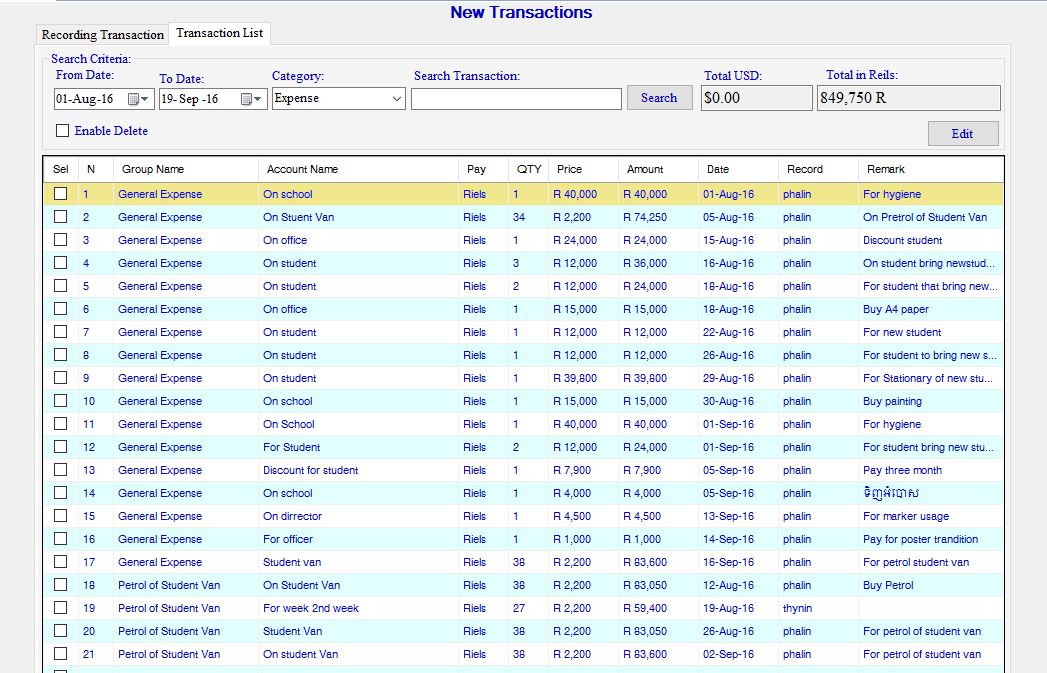Check the Sel checkbox on row 1

(59, 194)
